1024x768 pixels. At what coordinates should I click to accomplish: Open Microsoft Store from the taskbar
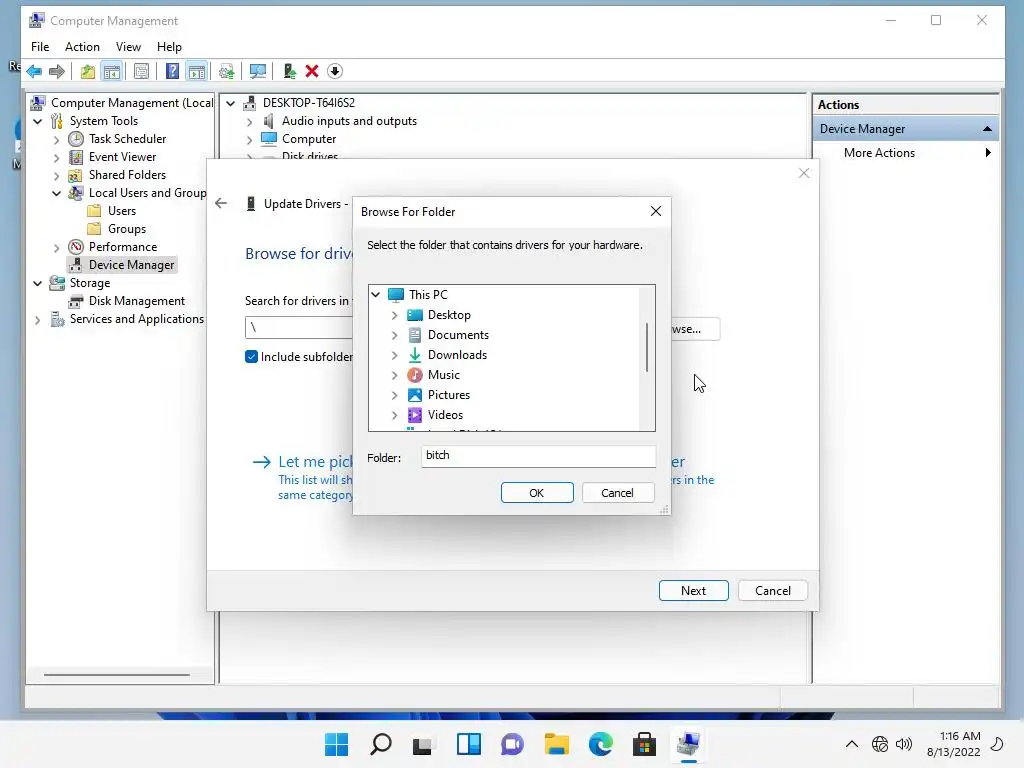(644, 744)
